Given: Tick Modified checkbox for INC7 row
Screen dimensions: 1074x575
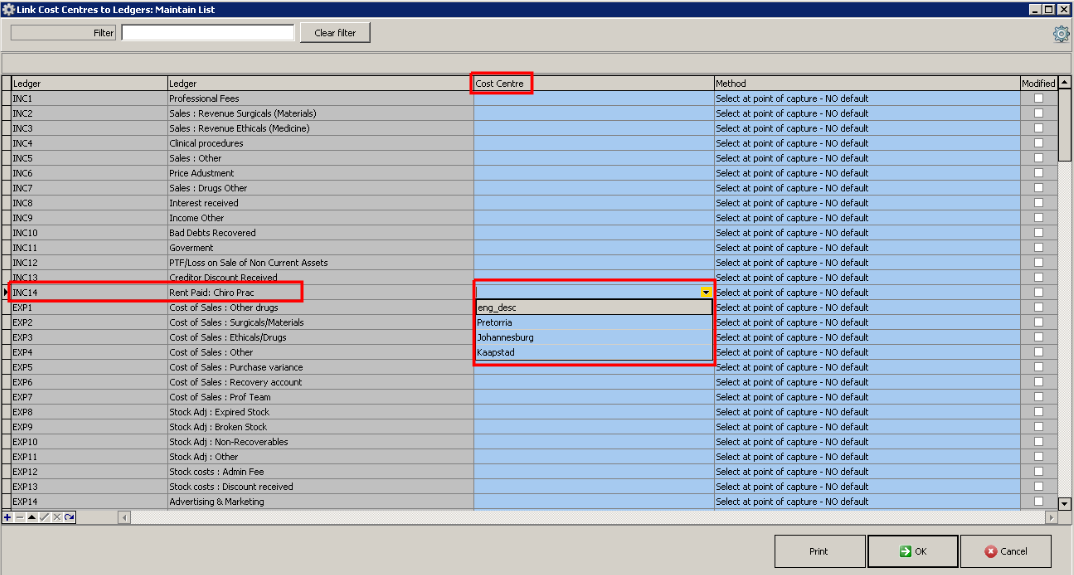Looking at the screenshot, I should (1038, 188).
